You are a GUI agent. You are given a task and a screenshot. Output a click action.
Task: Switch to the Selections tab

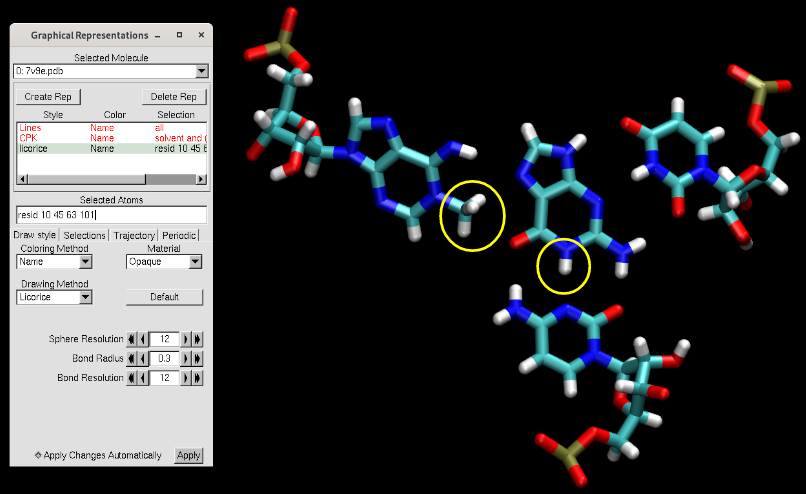click(84, 235)
